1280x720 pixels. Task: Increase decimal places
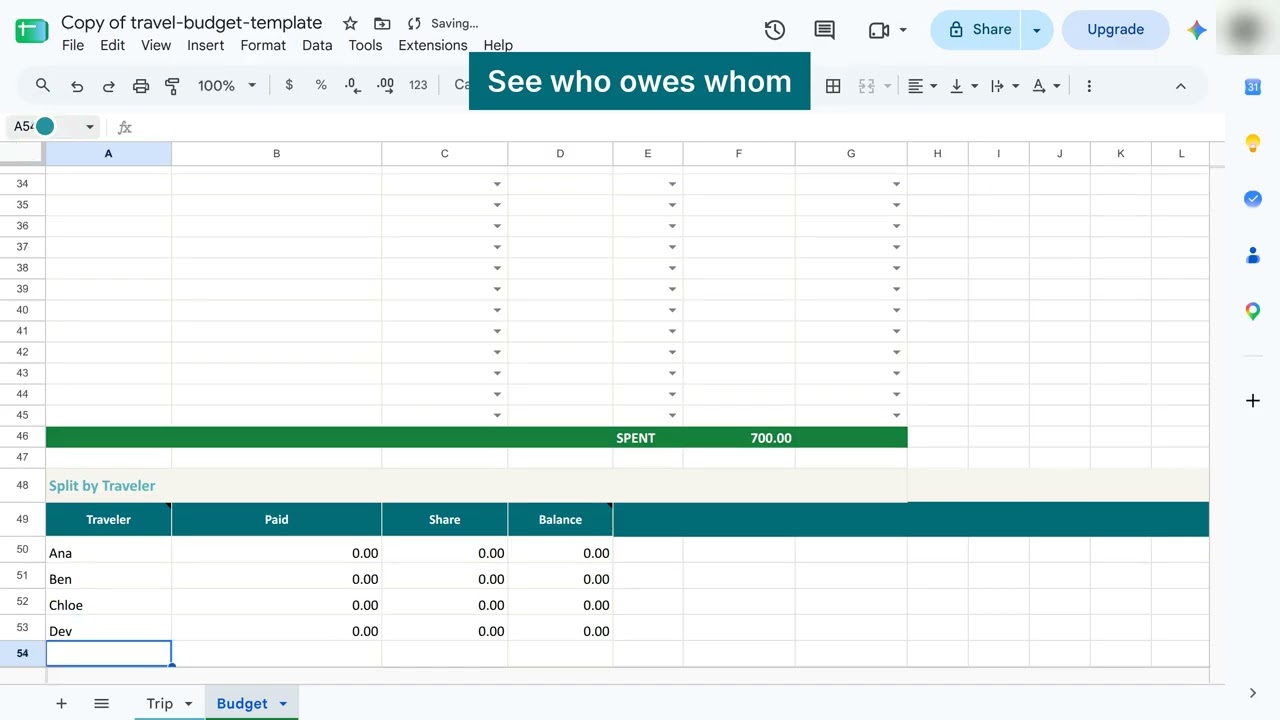pos(385,86)
